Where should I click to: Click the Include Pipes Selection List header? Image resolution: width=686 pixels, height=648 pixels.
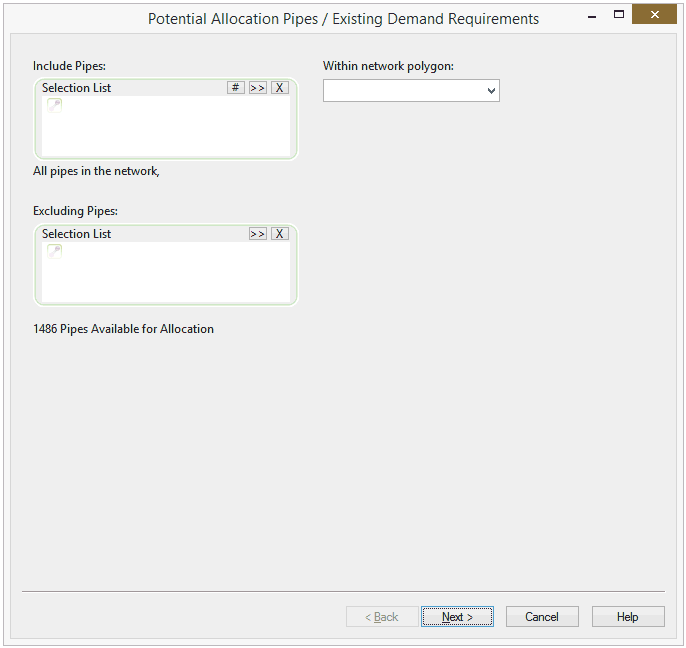point(77,88)
